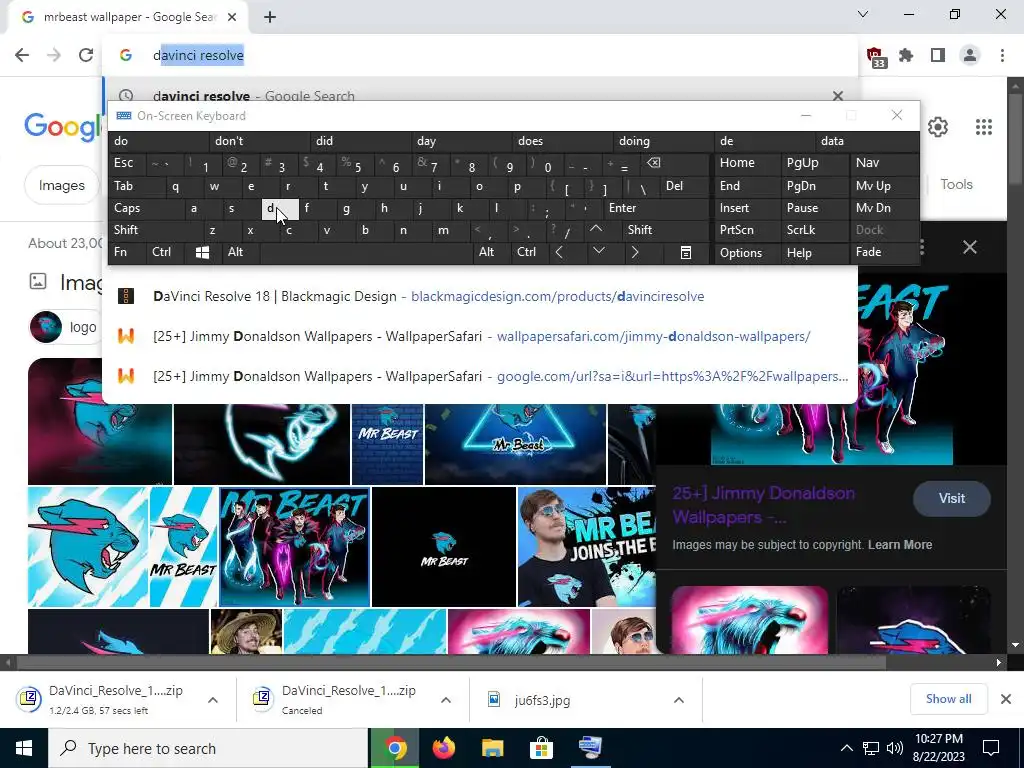This screenshot has height=768, width=1024.
Task: Toggle left Alt key on On-Screen Keyboard
Action: (240, 253)
